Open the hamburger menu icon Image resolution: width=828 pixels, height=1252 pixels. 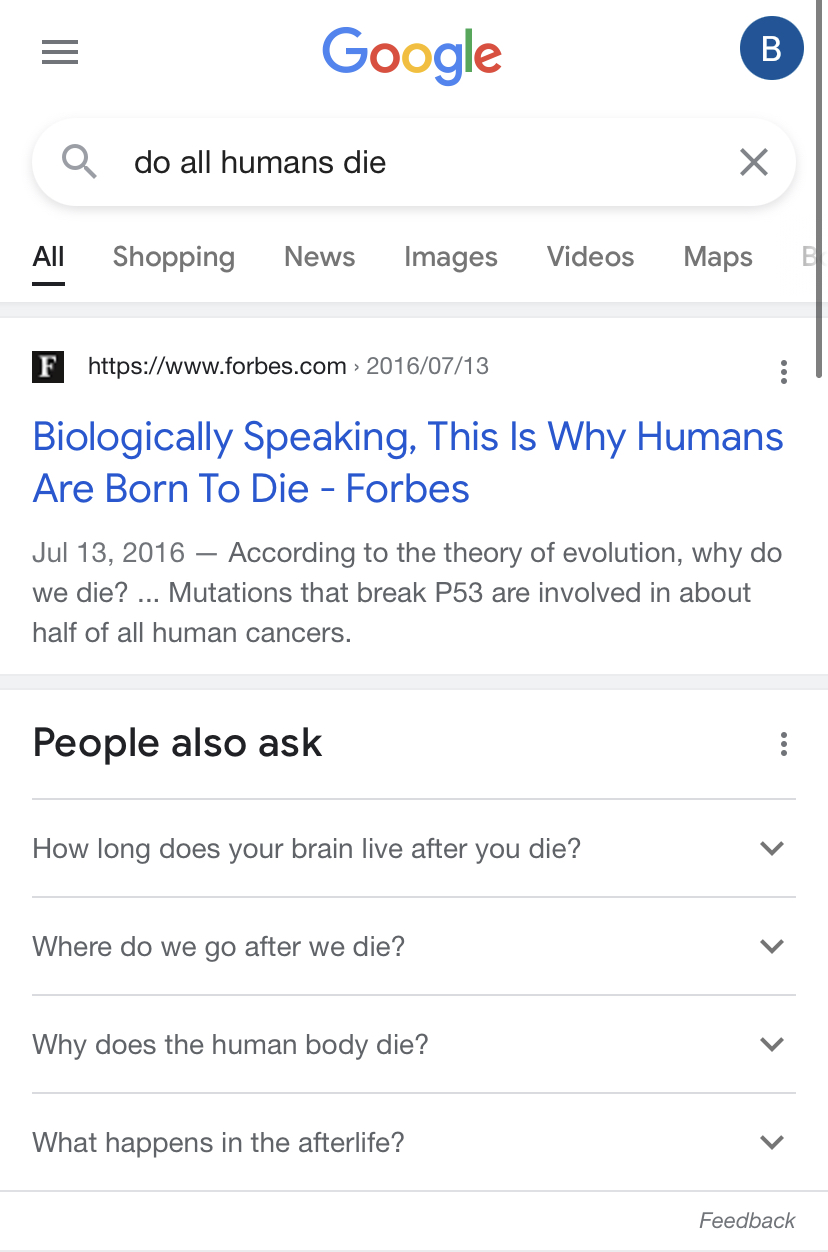click(60, 52)
